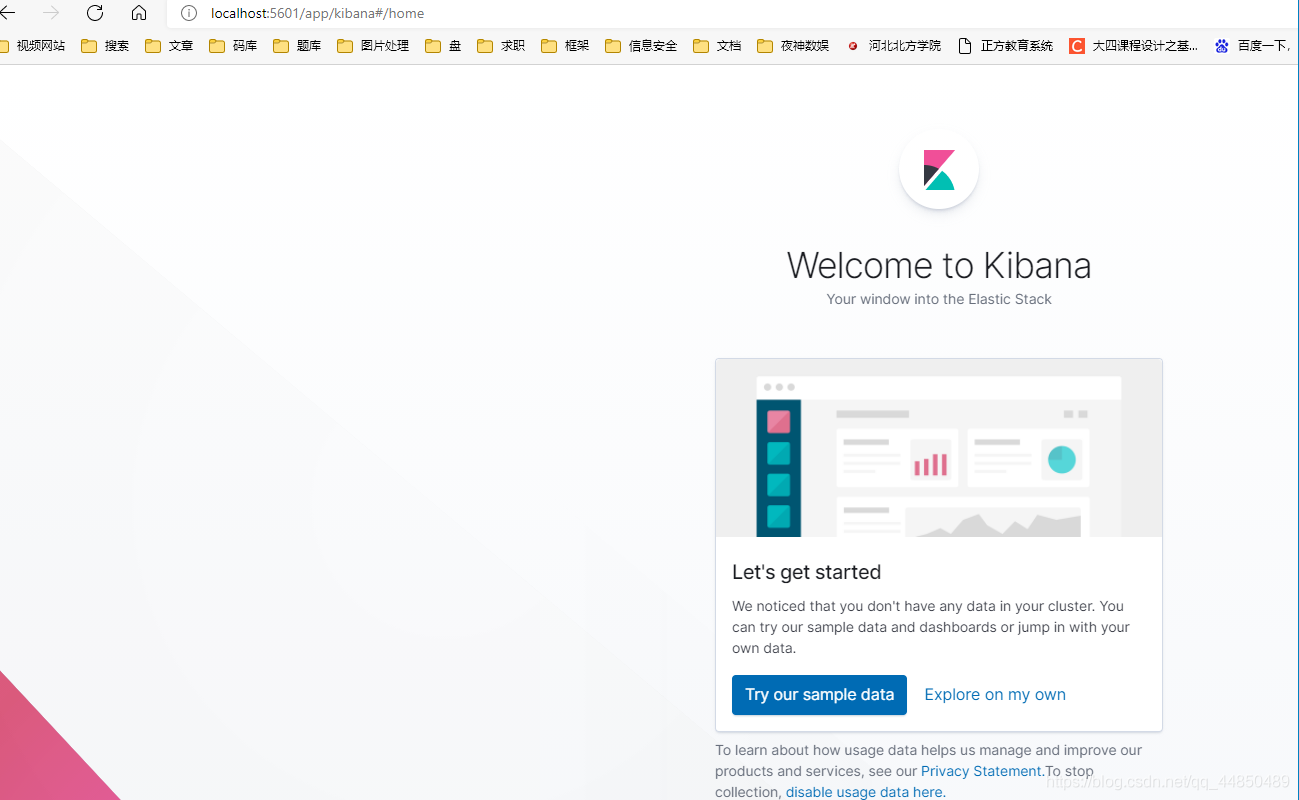
Task: Open the 信息安全 bookmark folder
Action: pyautogui.click(x=641, y=46)
